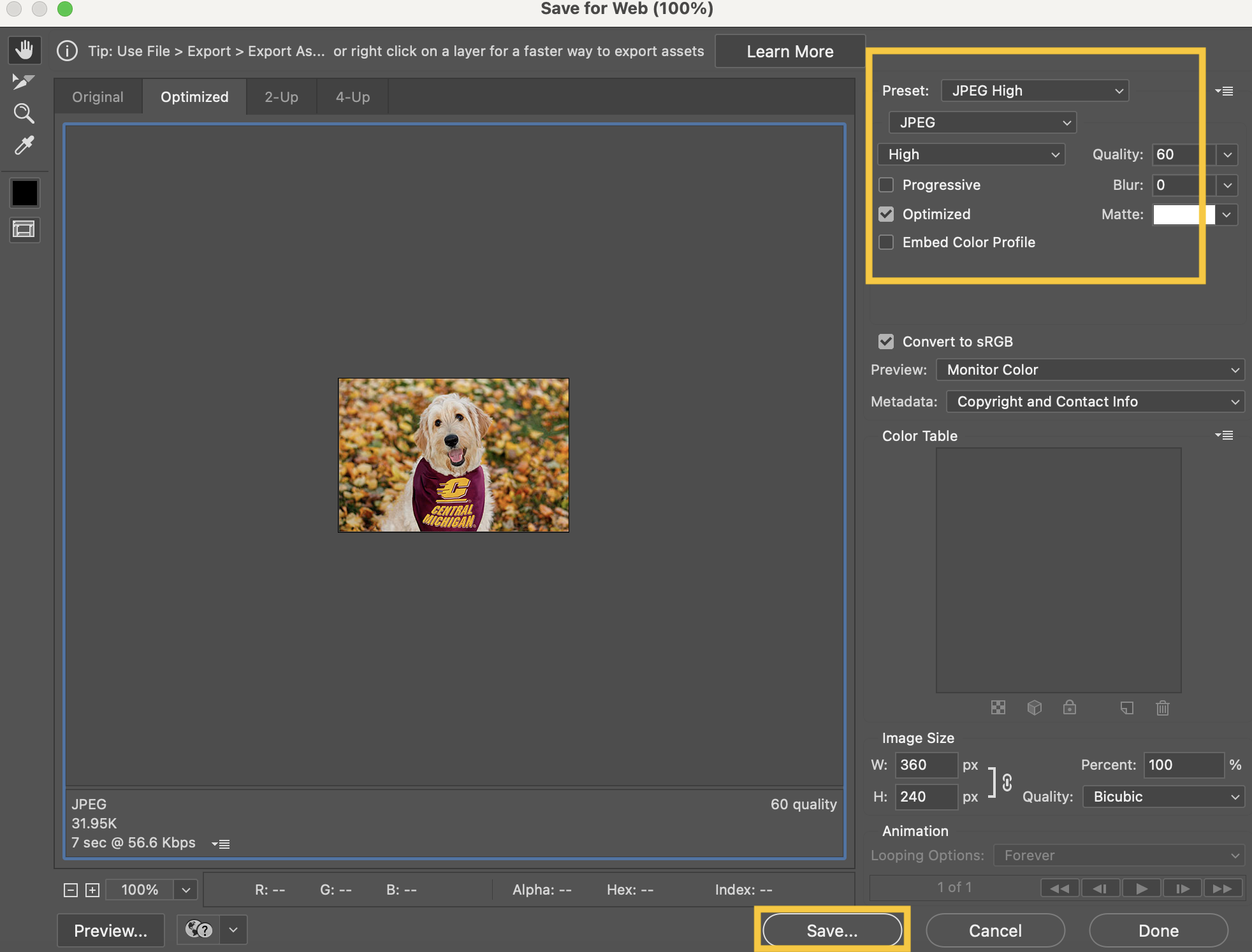Viewport: 1252px width, 952px height.
Task: Toggle slices visibility icon
Action: tap(24, 229)
